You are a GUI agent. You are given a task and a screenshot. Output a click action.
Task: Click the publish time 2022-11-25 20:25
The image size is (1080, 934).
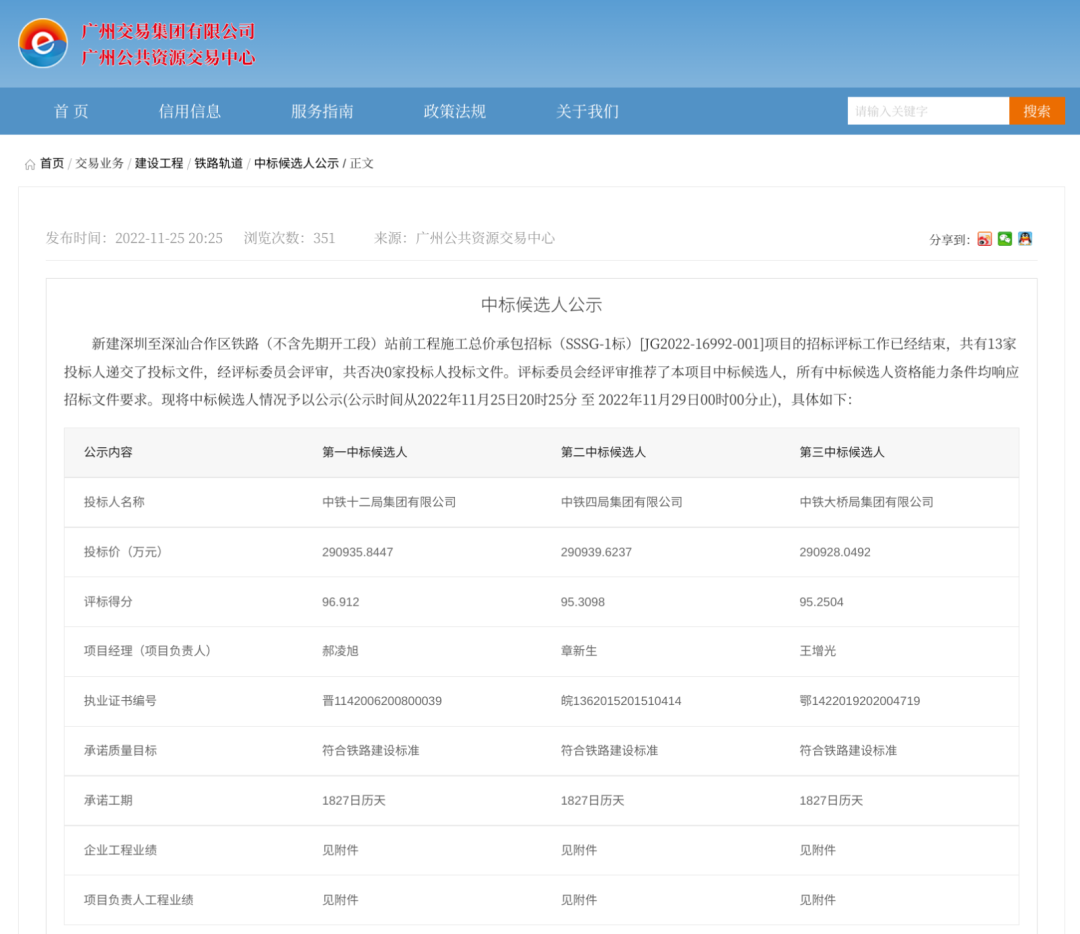[x=169, y=238]
